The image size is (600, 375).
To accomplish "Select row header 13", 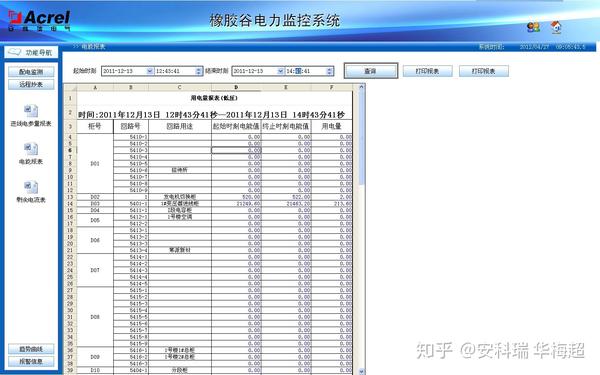I will click(x=70, y=197).
